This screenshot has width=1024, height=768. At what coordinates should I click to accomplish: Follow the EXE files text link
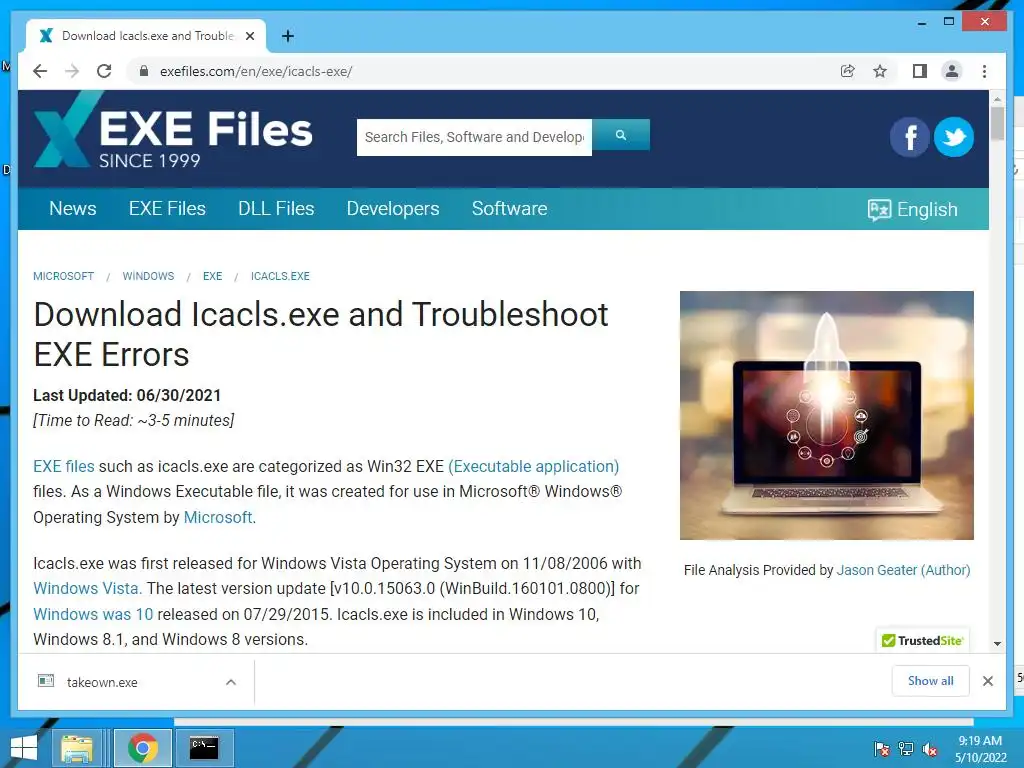click(x=64, y=466)
